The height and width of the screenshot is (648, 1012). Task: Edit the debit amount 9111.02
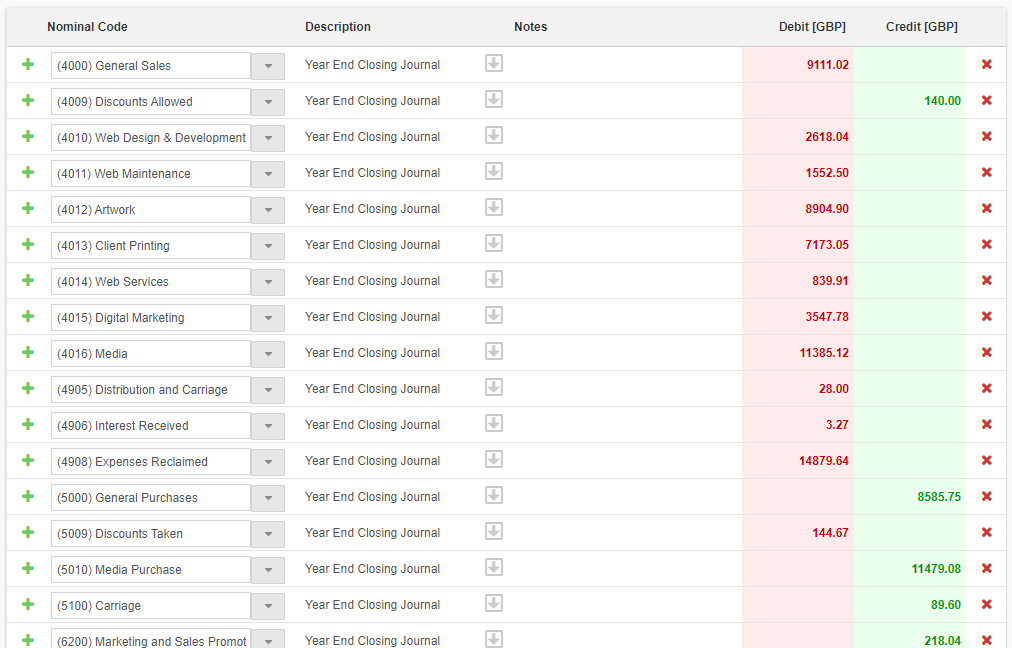coord(800,65)
